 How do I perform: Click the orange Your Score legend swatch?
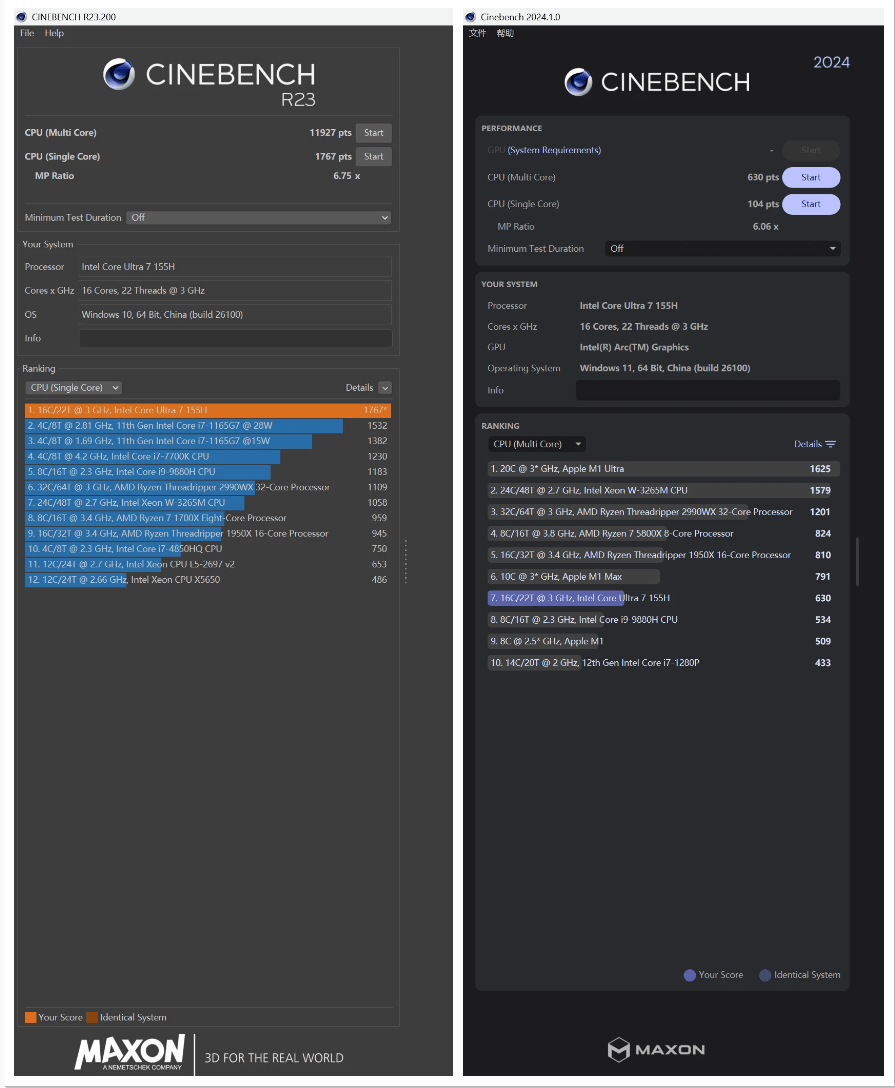(x=30, y=1017)
